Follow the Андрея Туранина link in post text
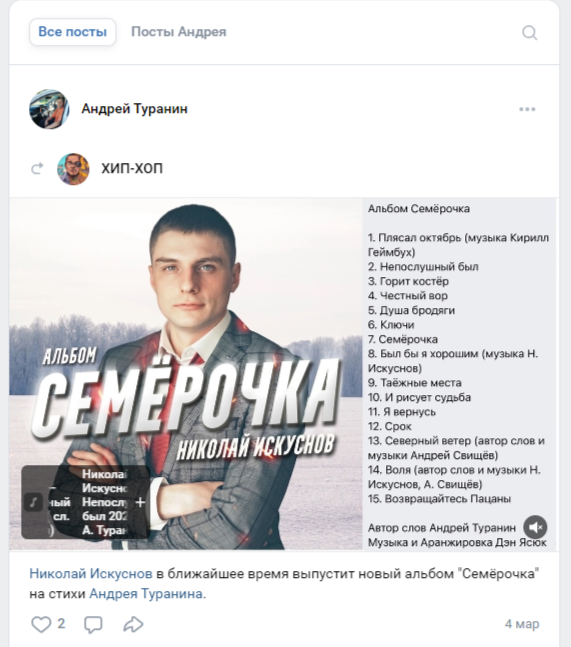 pyautogui.click(x=146, y=594)
